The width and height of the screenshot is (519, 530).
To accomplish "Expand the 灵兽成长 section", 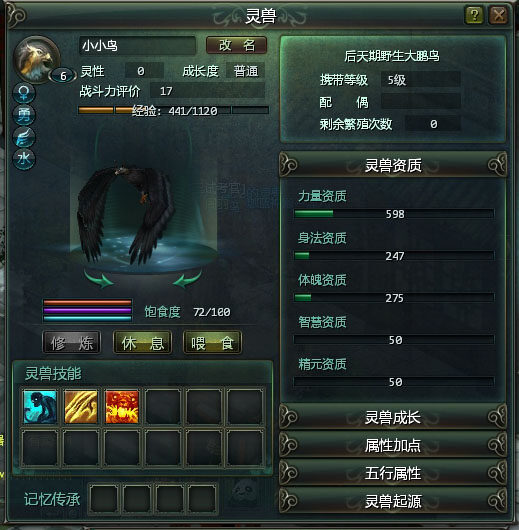I will pos(393,417).
